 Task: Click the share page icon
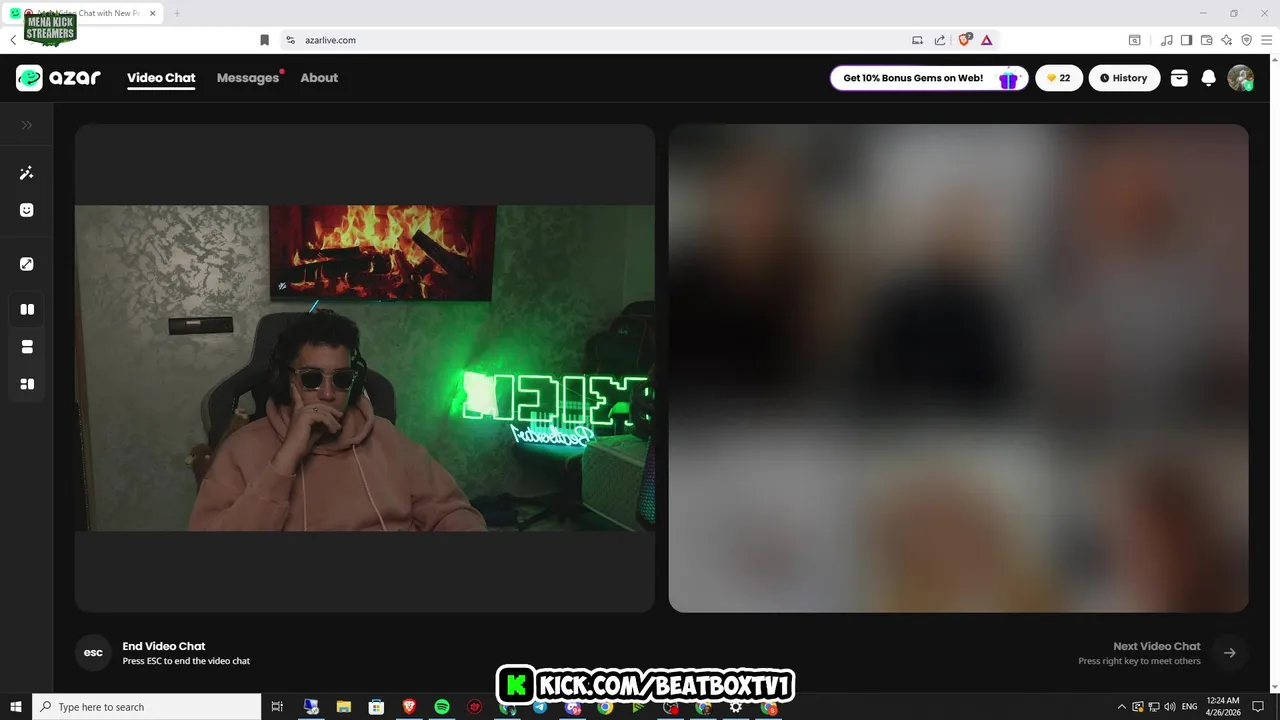tap(940, 40)
